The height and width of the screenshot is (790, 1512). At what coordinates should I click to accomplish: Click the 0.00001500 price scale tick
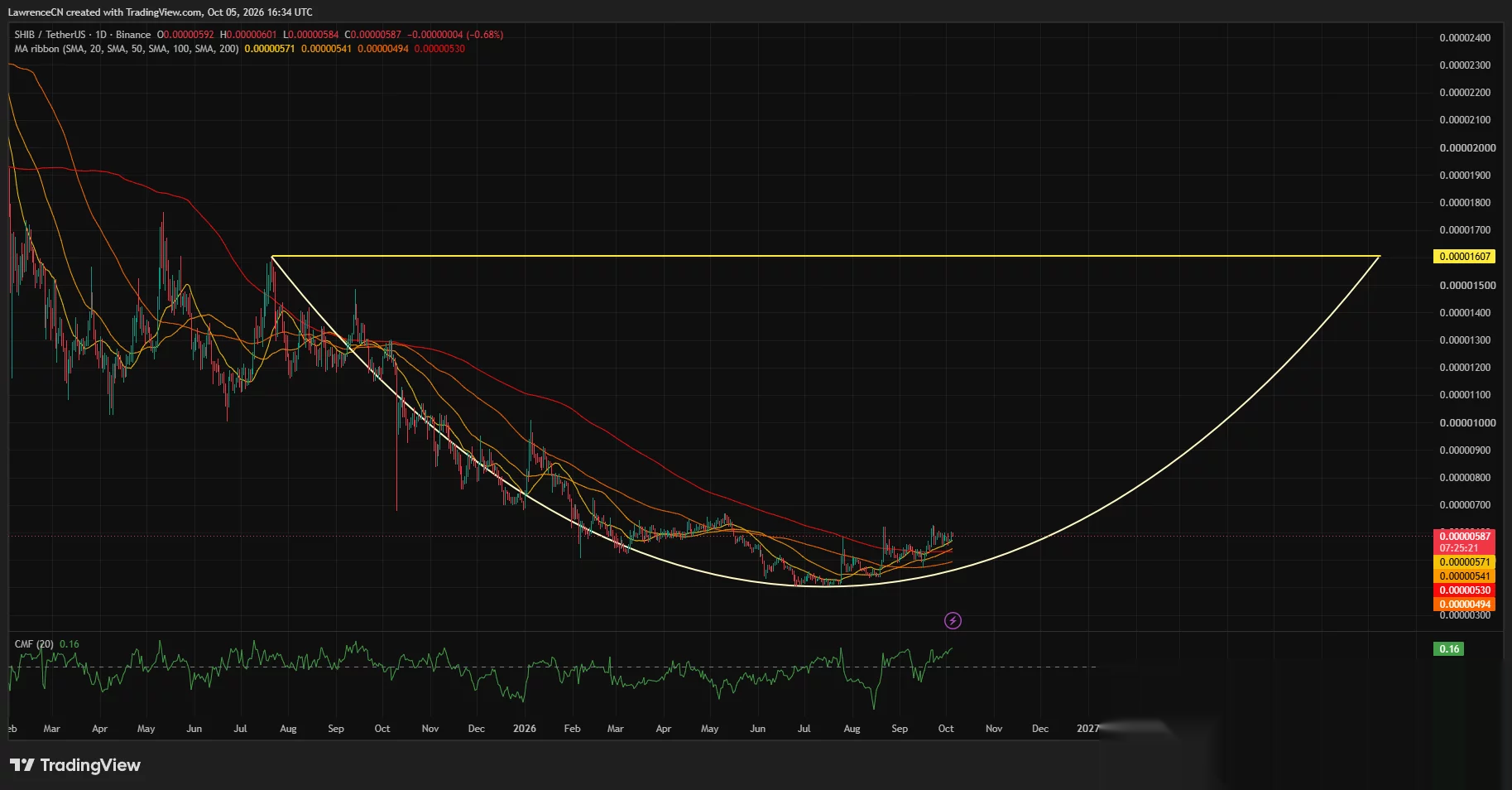click(1467, 286)
